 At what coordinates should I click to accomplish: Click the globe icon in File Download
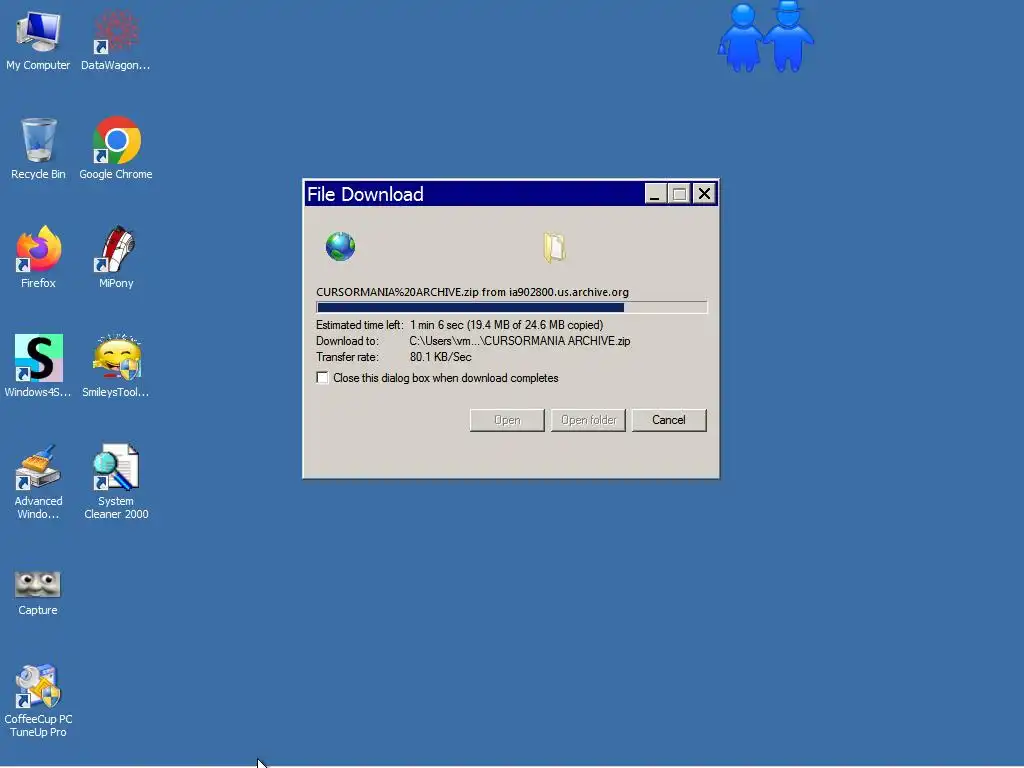(x=340, y=247)
